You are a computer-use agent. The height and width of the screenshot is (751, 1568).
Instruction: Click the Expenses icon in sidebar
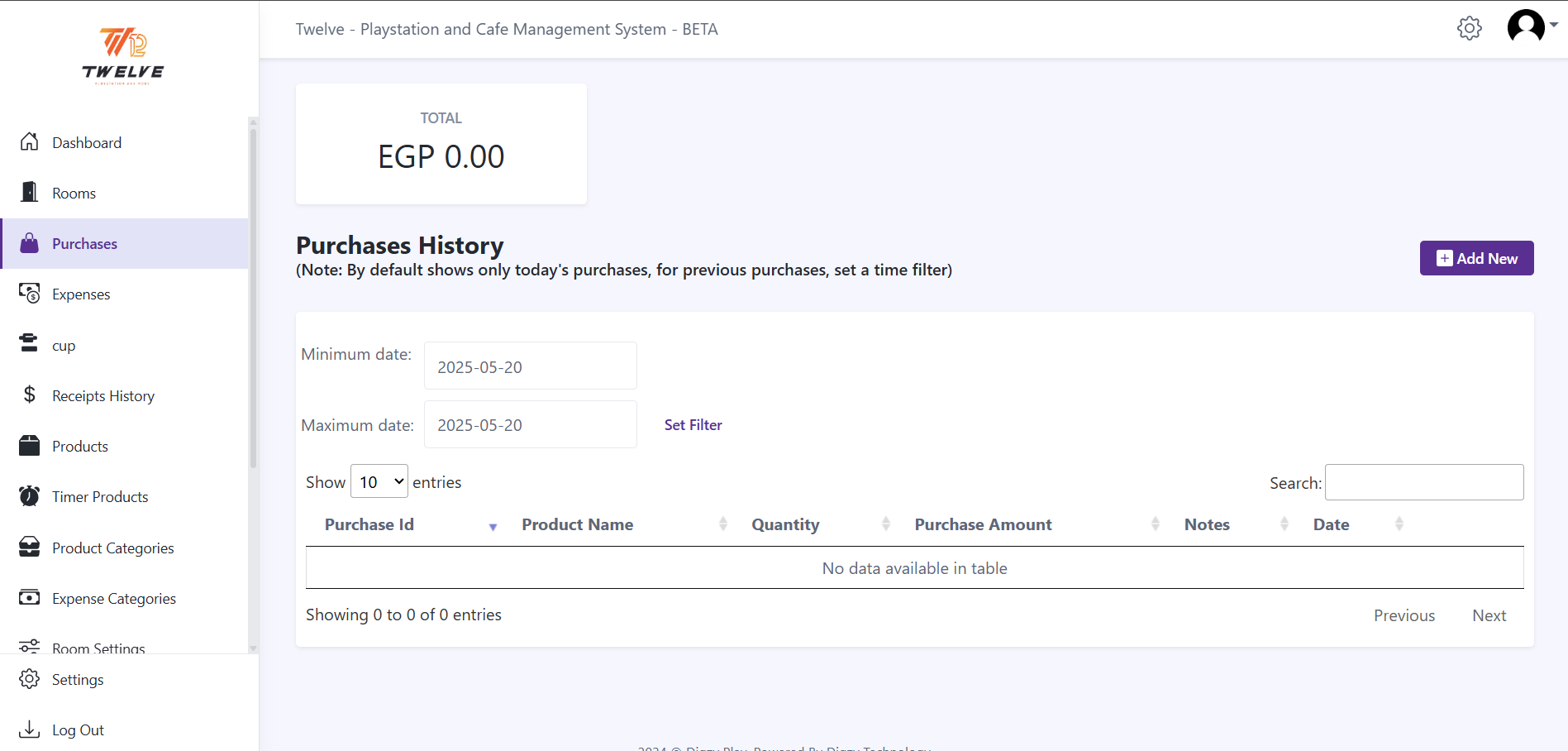click(x=30, y=294)
